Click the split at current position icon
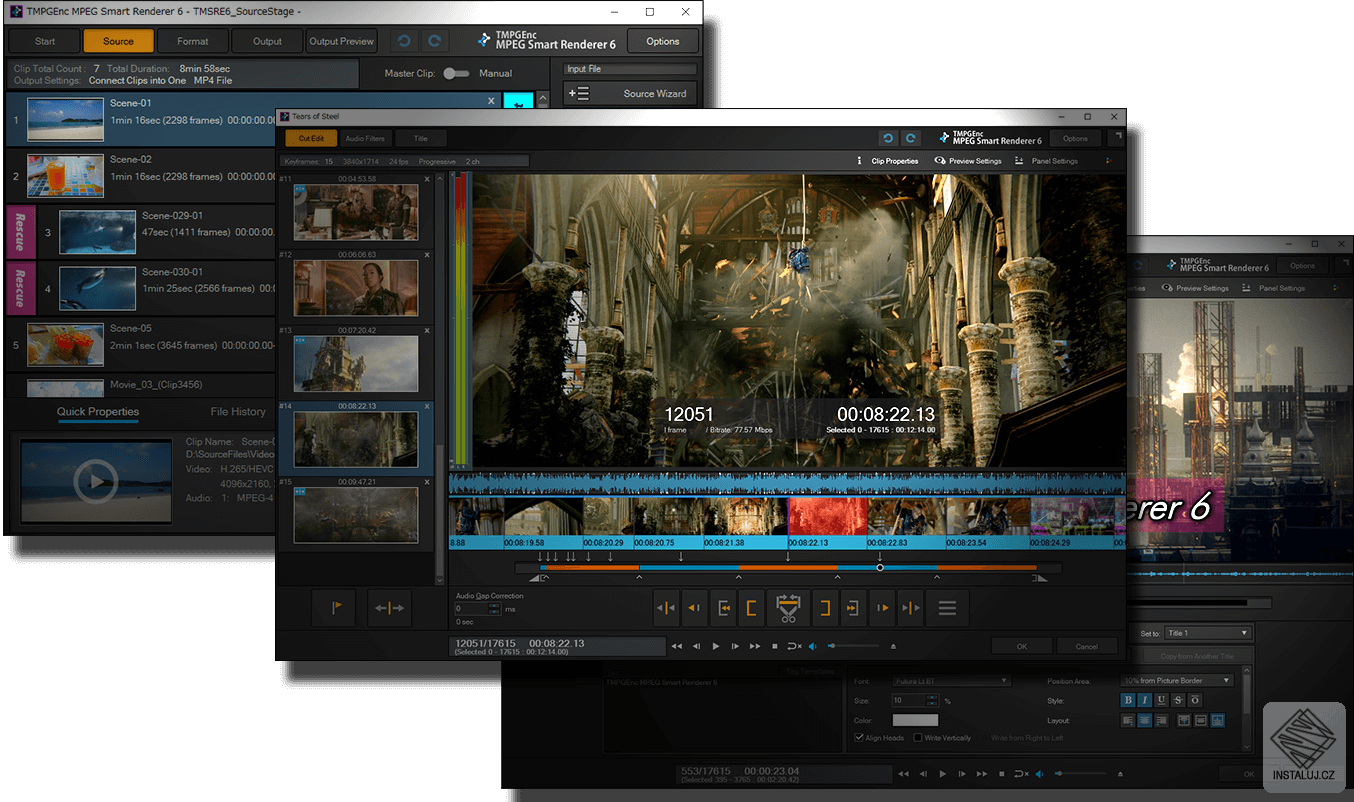 point(388,608)
